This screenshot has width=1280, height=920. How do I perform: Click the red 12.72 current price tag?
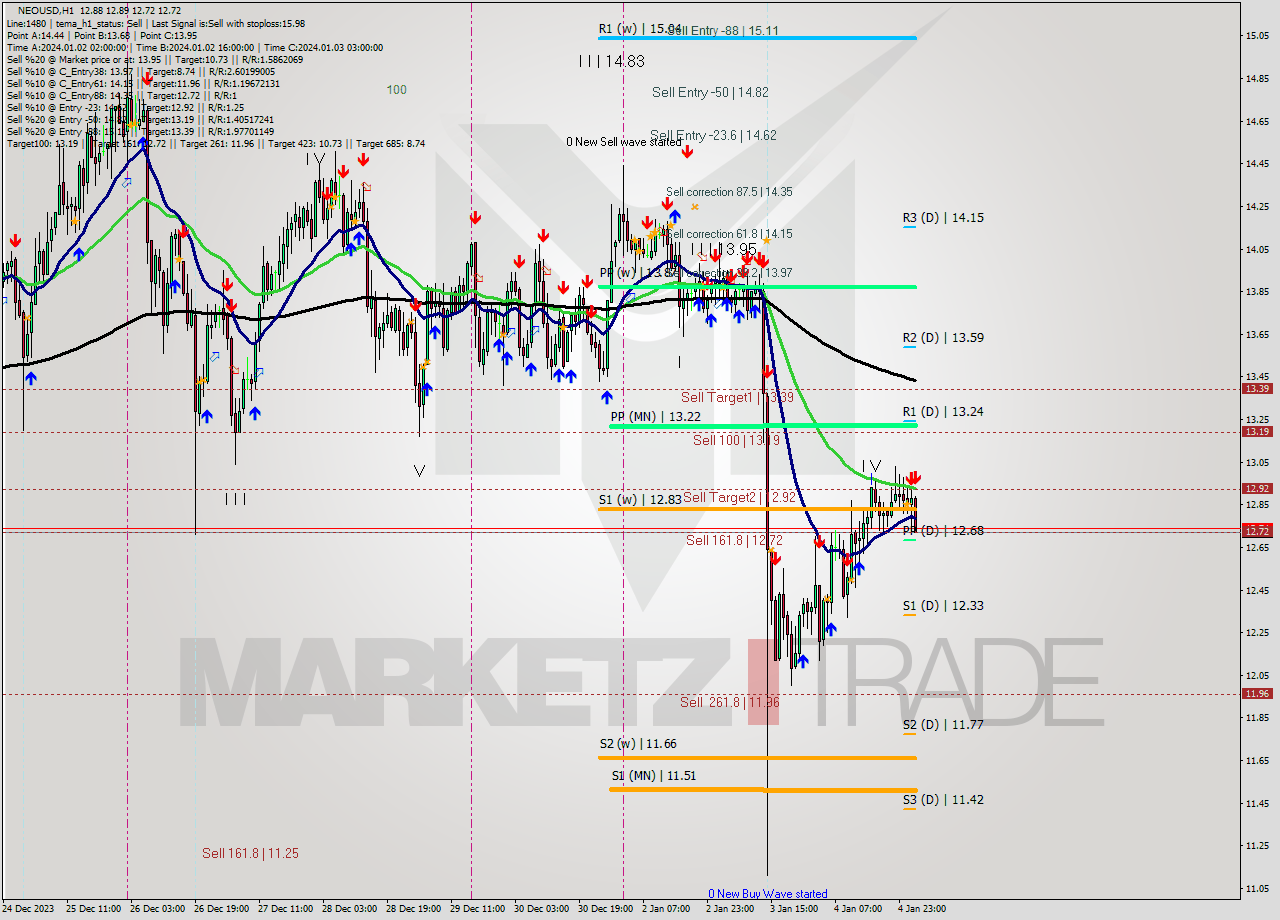[x=1257, y=530]
